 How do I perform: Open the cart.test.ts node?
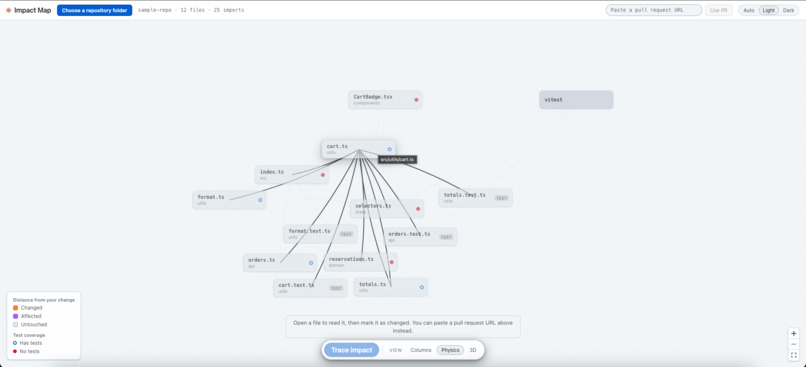coord(310,288)
